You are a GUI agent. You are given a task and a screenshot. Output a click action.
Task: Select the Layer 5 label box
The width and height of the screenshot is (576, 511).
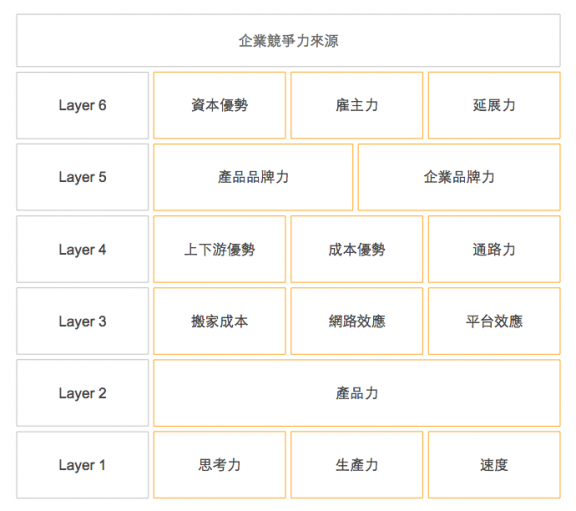click(x=83, y=177)
